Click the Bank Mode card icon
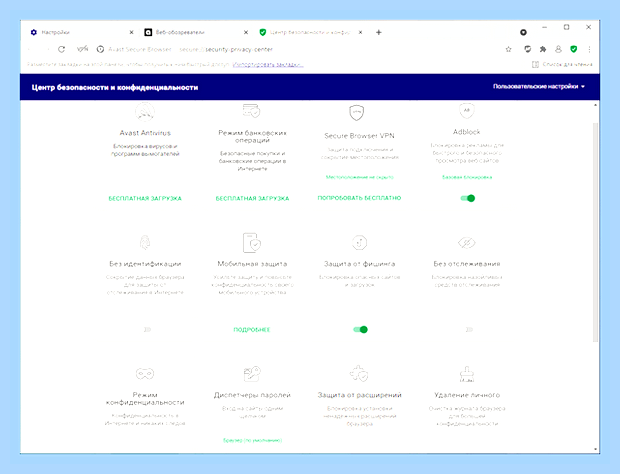 coord(251,111)
